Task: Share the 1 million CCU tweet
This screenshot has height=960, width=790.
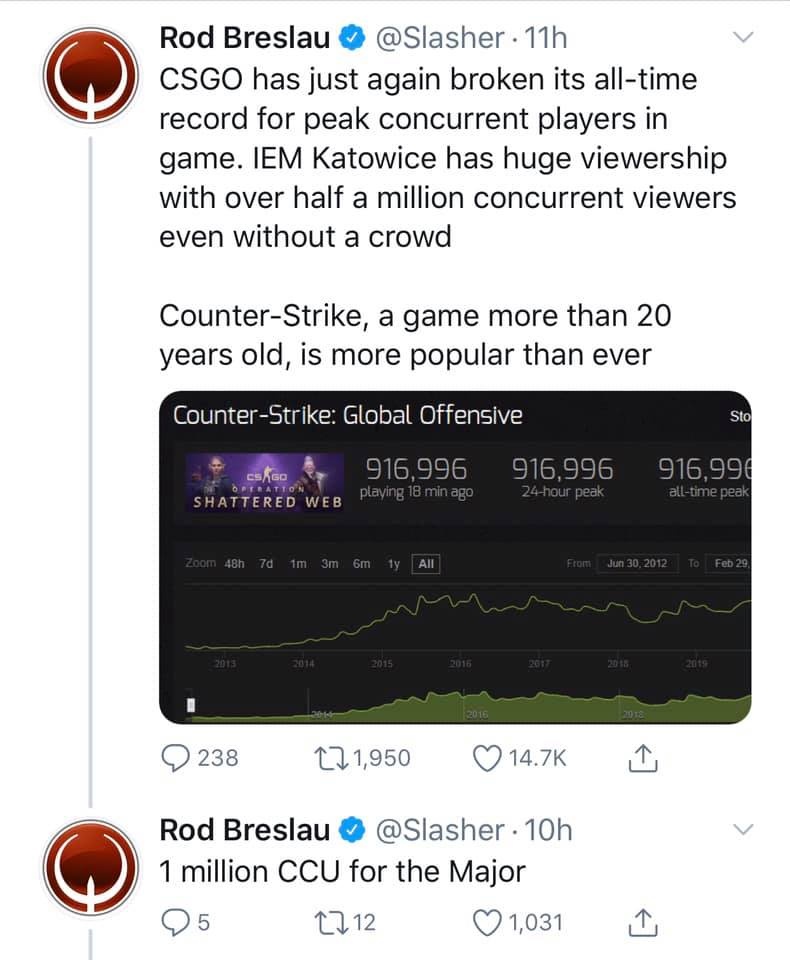Action: [x=641, y=921]
